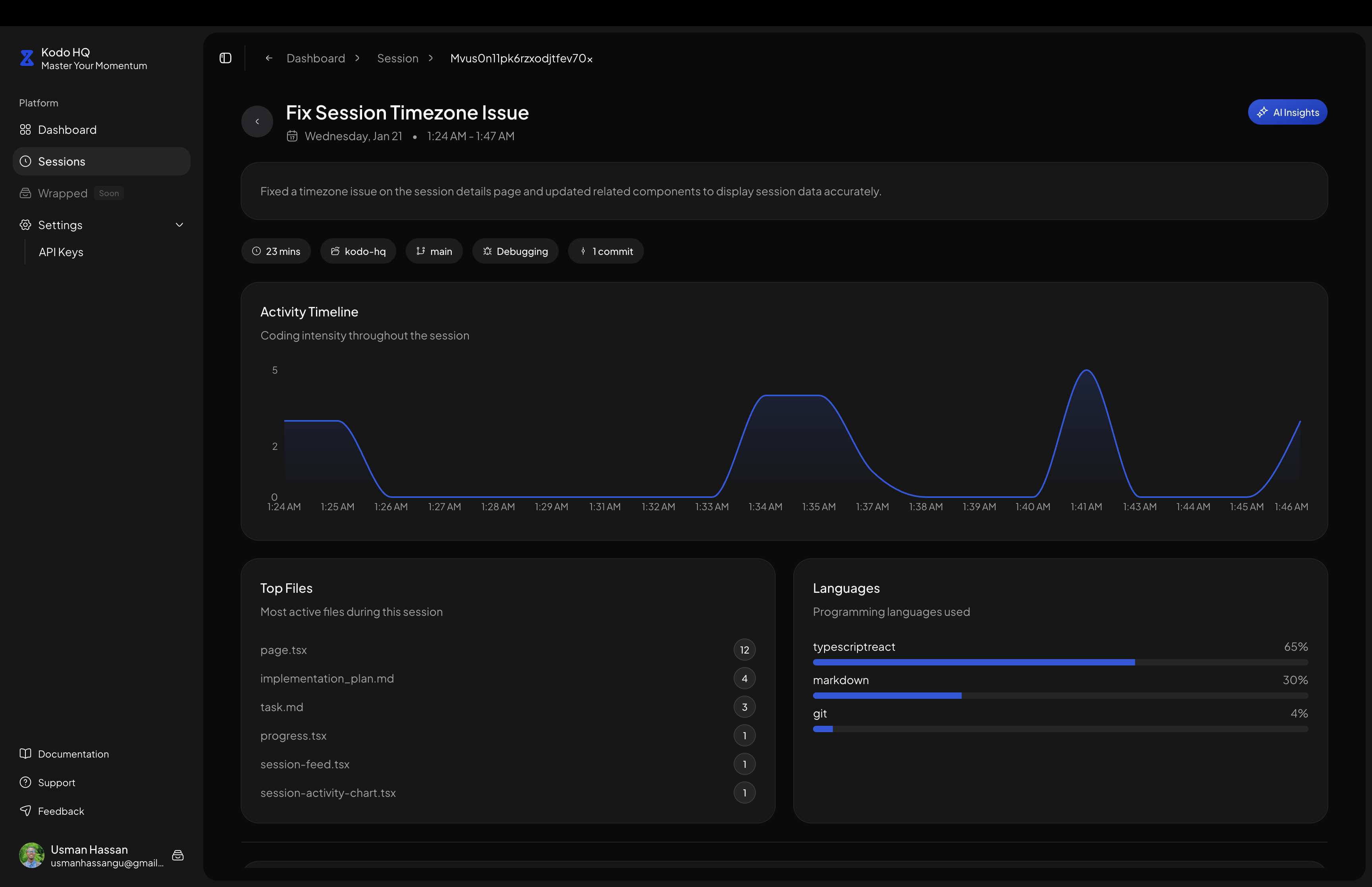Image resolution: width=1372 pixels, height=887 pixels.
Task: Click the 1:41 AM peak on timeline
Action: tap(1086, 371)
